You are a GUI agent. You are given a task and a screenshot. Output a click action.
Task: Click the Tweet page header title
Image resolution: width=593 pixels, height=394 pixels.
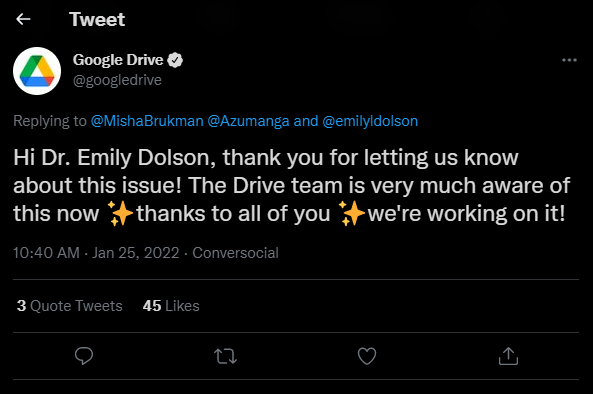[x=97, y=19]
